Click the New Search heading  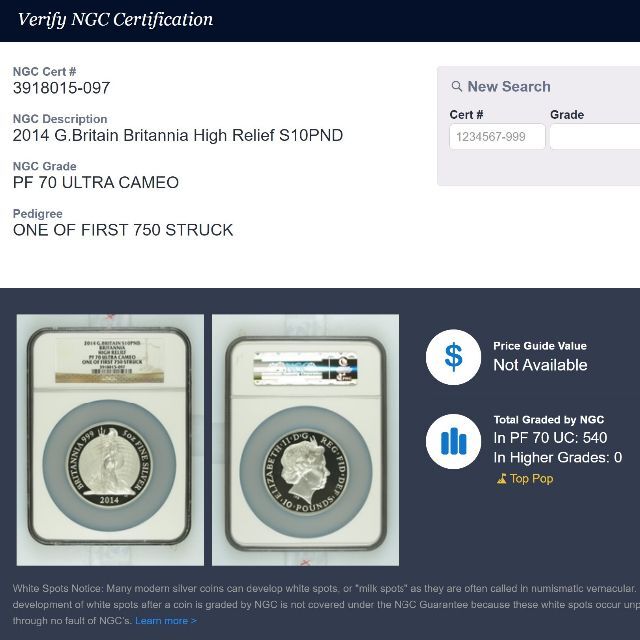click(x=509, y=86)
